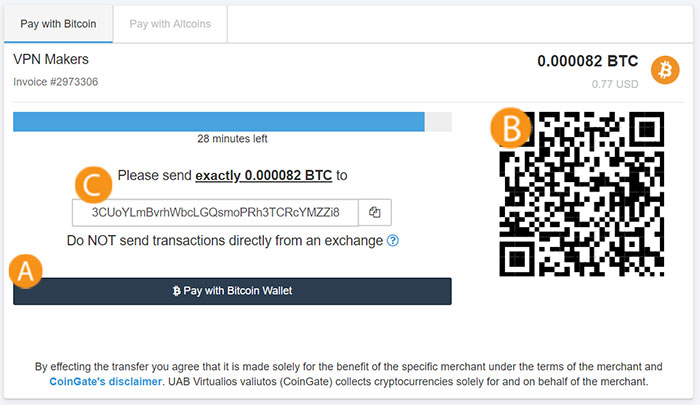Switch to the Pay with Bitcoin tab

tap(58, 24)
